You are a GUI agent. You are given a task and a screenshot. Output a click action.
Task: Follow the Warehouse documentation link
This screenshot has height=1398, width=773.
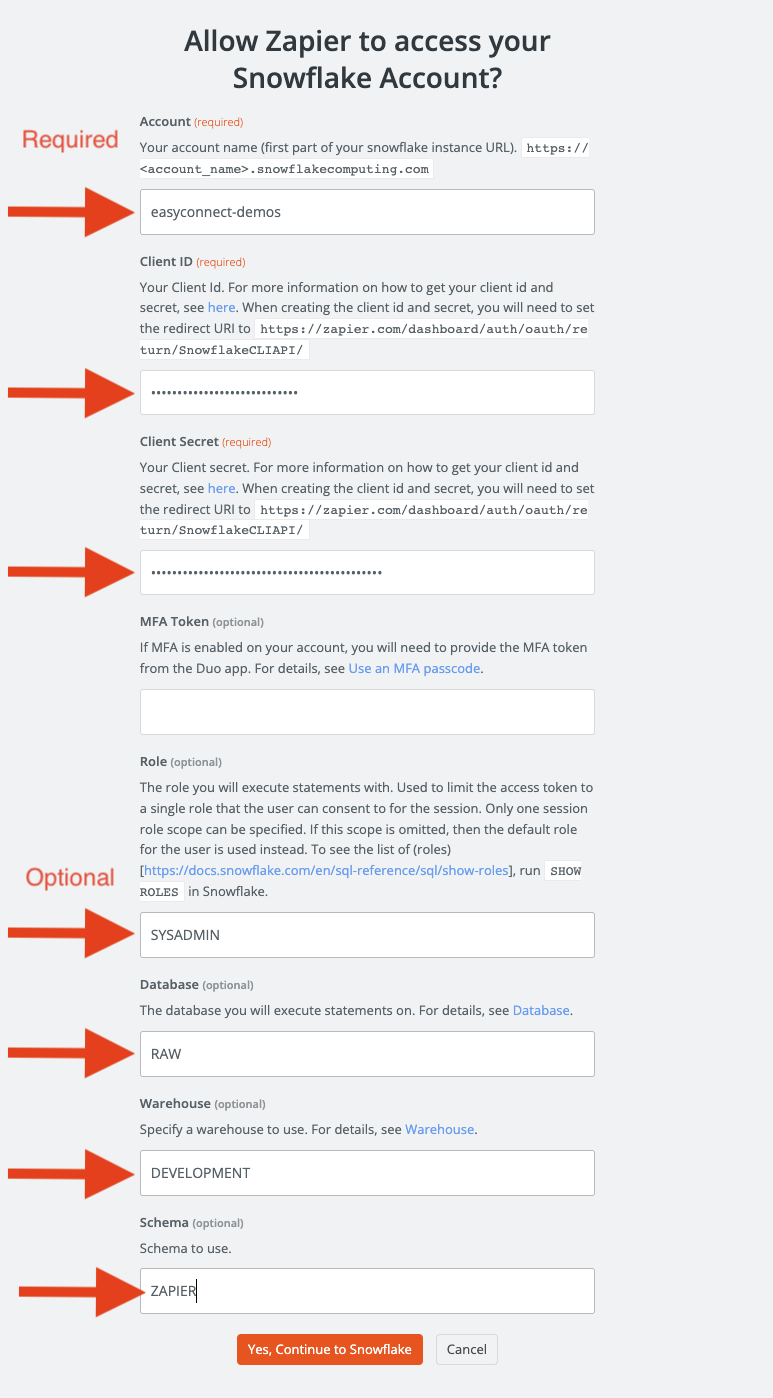[439, 1129]
